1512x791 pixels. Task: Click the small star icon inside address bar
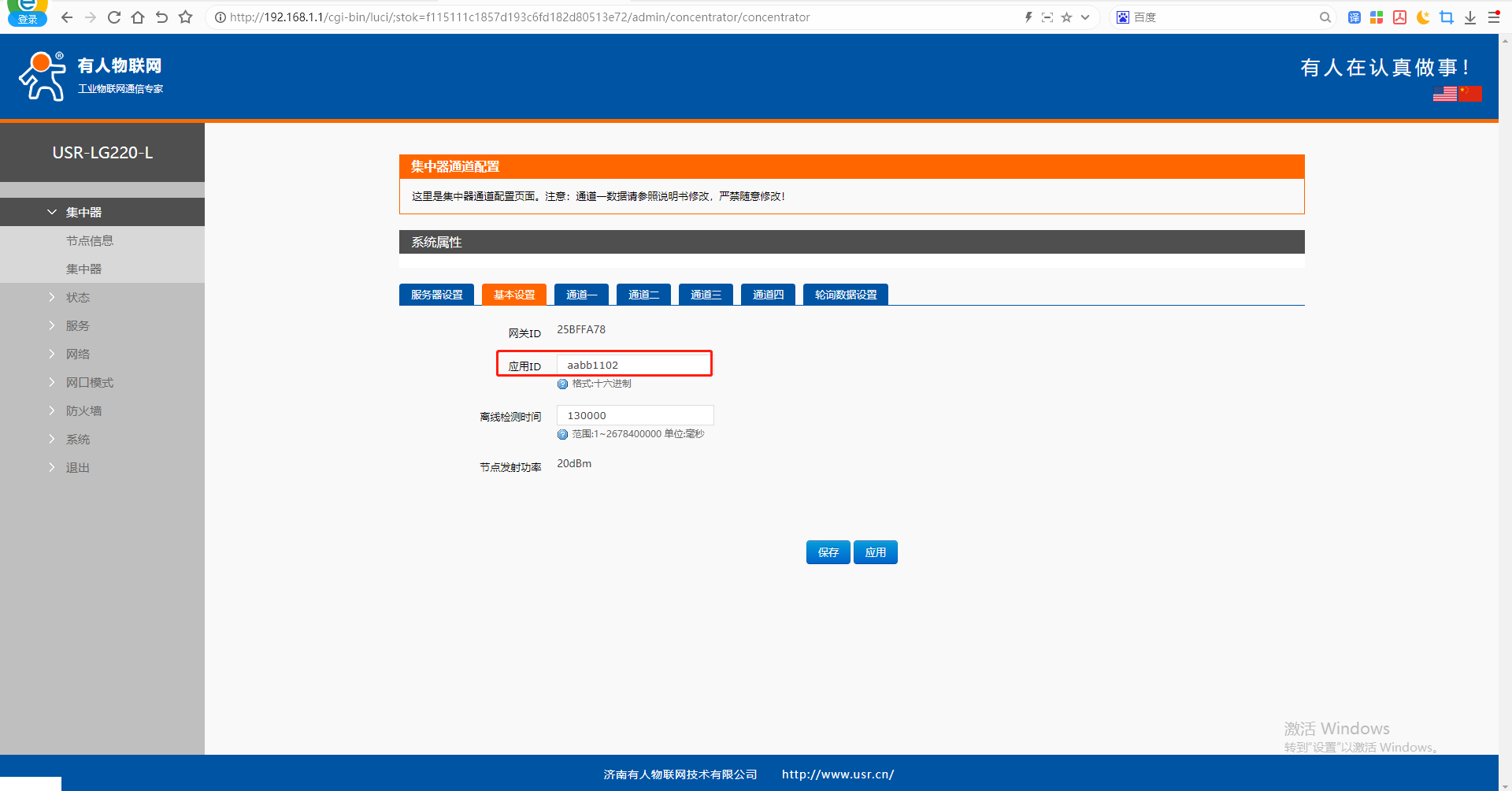(x=1066, y=17)
